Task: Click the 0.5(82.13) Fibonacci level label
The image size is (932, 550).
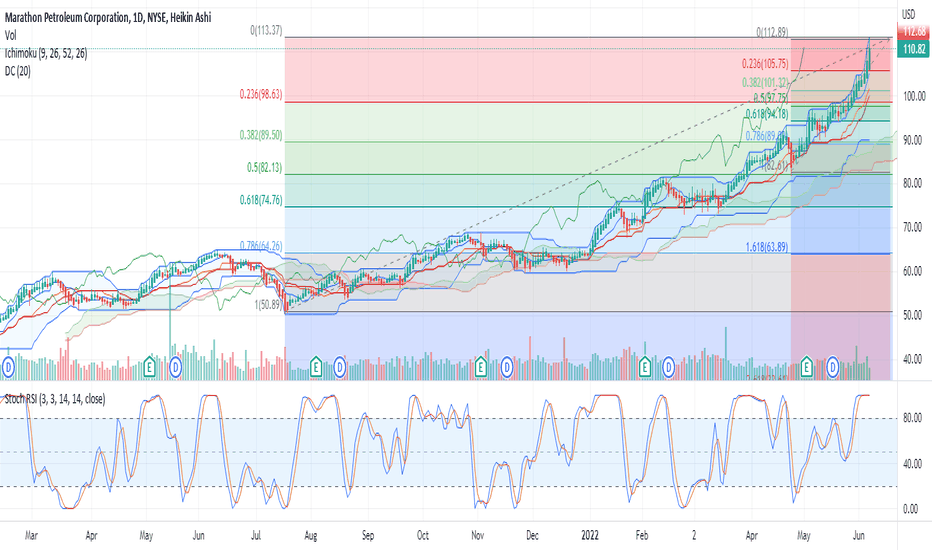Action: tap(265, 168)
